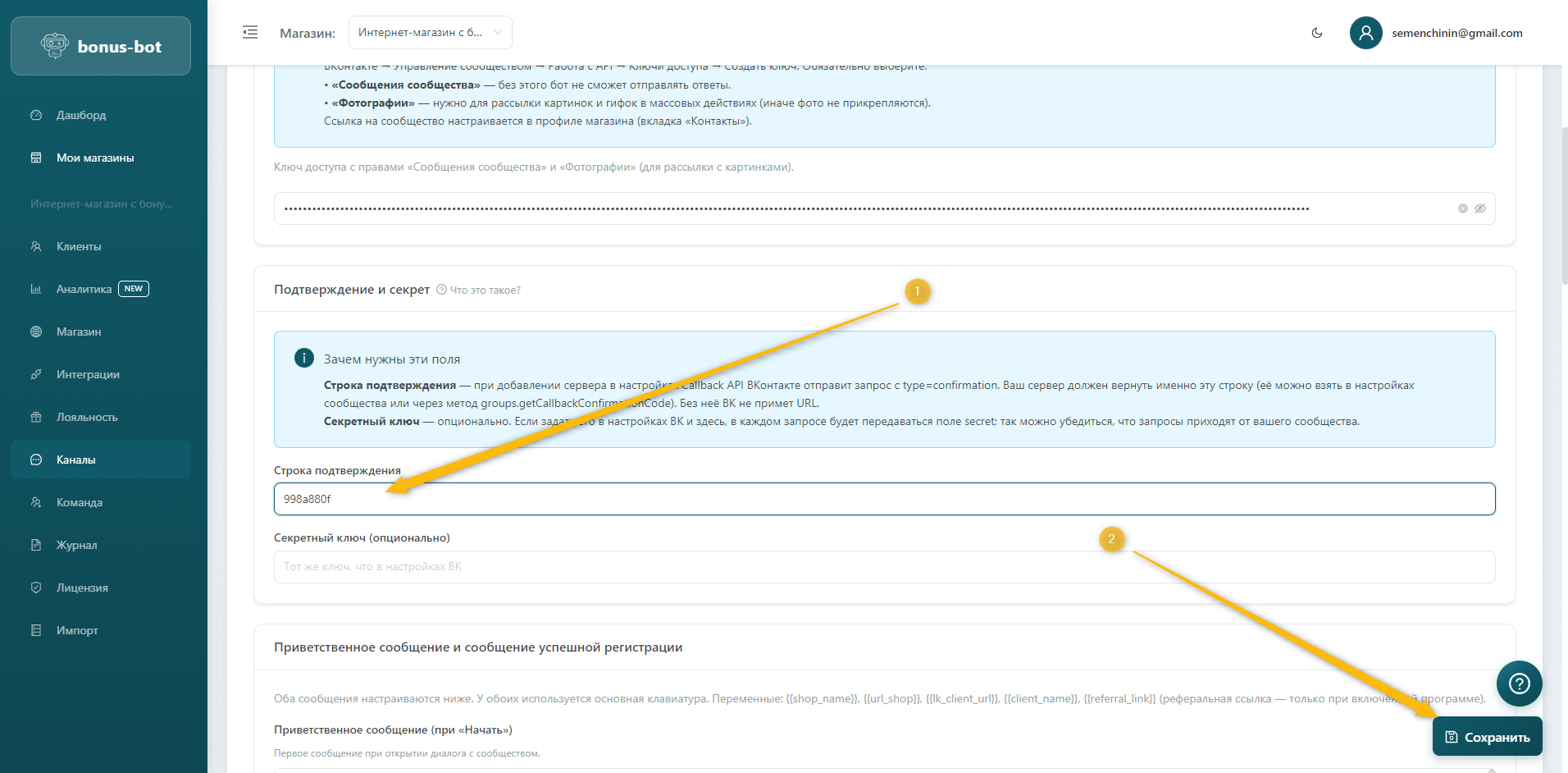Image resolution: width=1568 pixels, height=773 pixels.
Task: Click the Сохранить button
Action: [1487, 737]
